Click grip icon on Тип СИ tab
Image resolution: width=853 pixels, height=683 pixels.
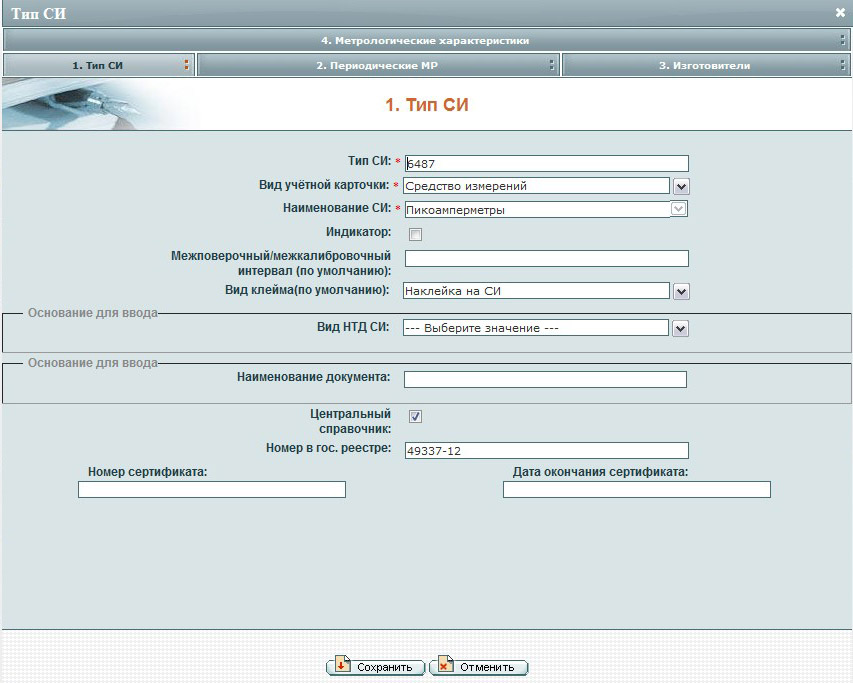coord(187,65)
